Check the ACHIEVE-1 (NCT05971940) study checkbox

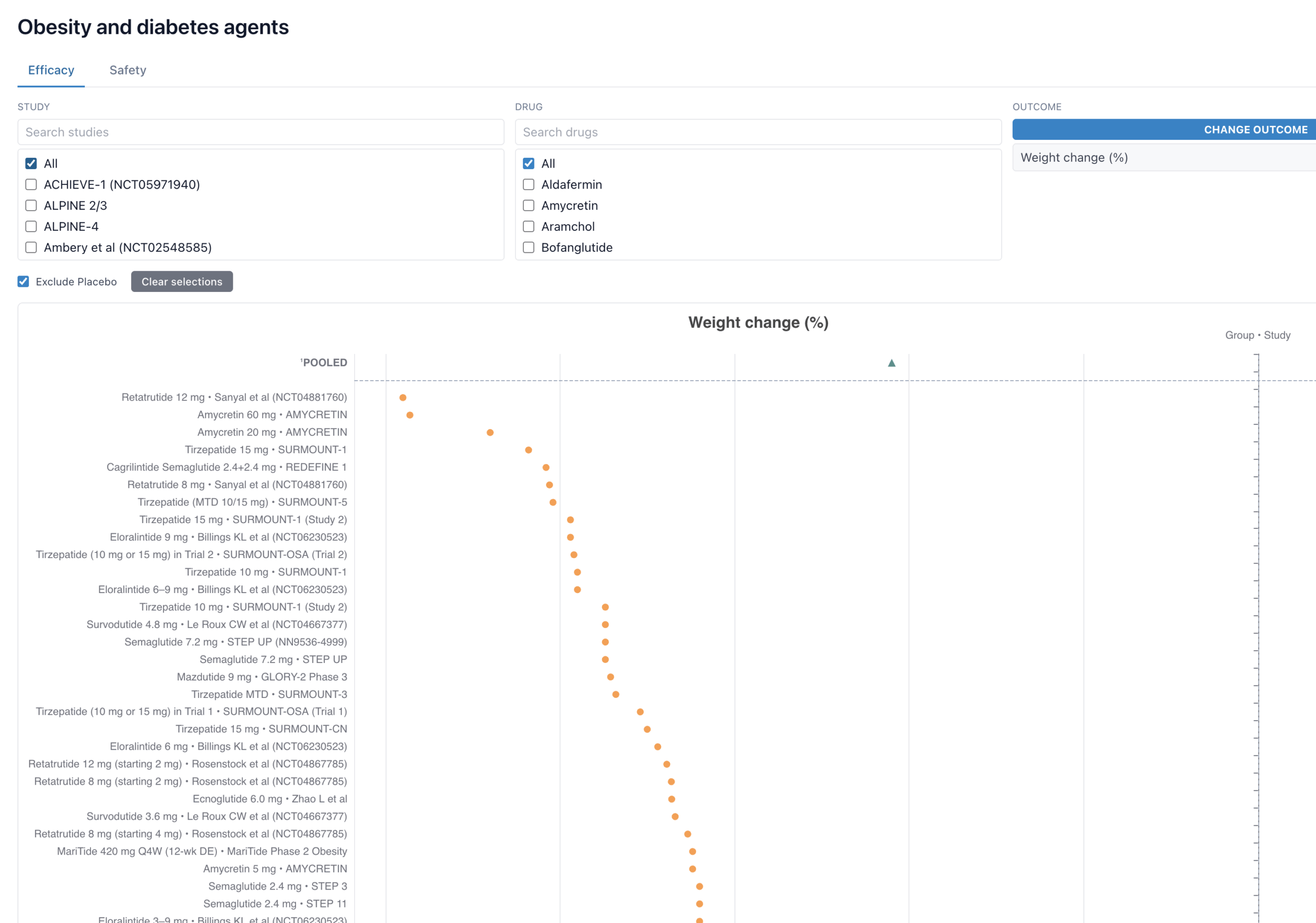tap(31, 184)
